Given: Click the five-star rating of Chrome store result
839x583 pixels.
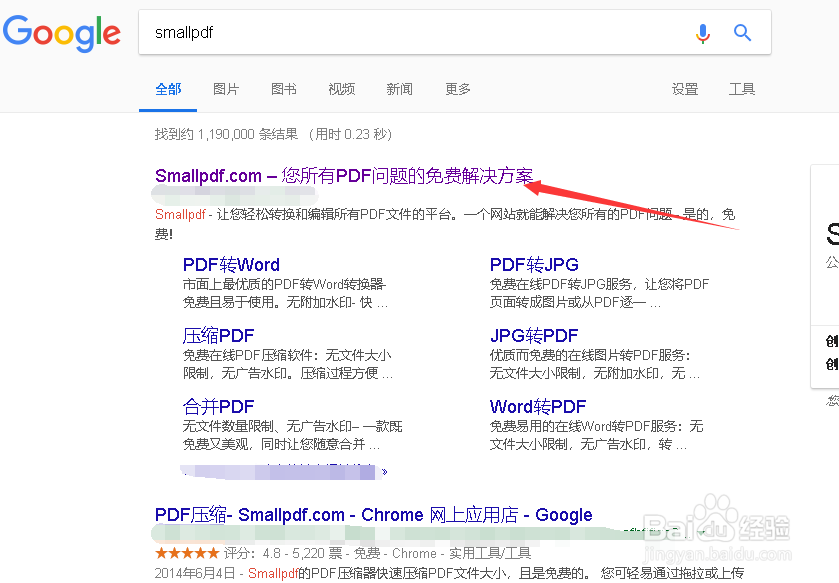Looking at the screenshot, I should 187,553.
